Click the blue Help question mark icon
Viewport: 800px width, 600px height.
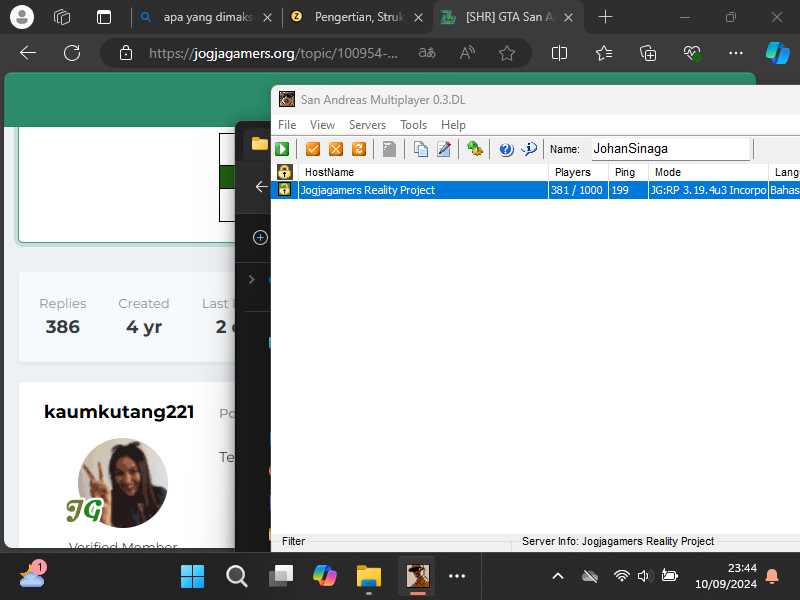point(506,149)
